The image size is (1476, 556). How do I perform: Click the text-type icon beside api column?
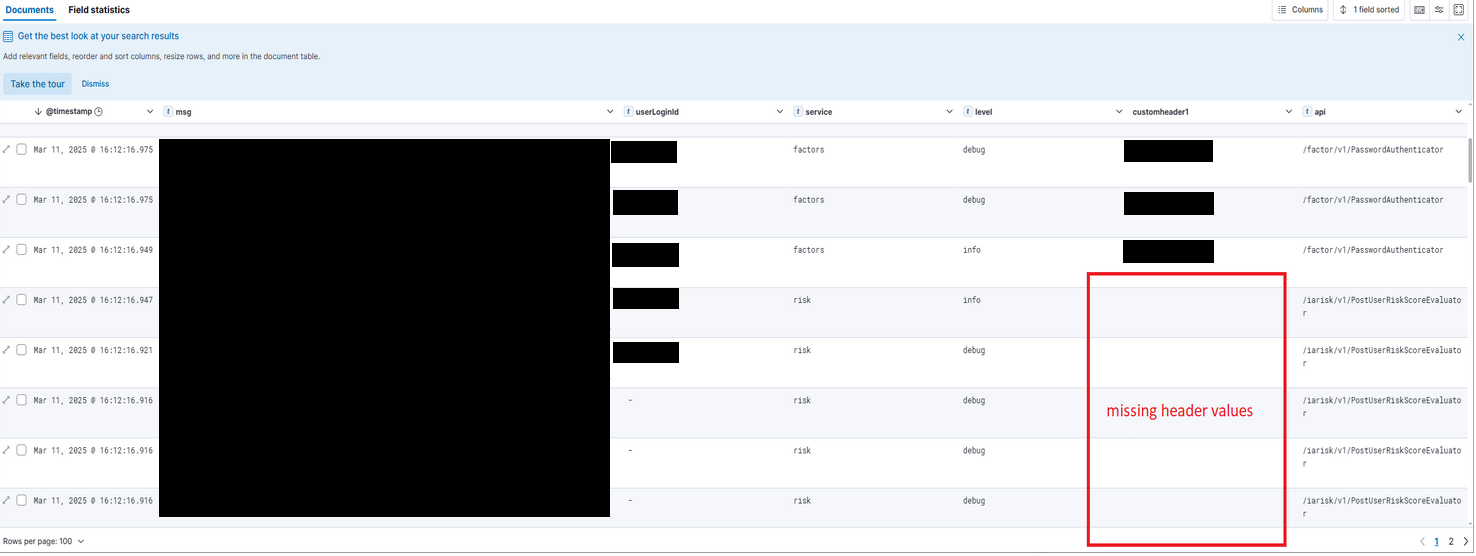pyautogui.click(x=1308, y=112)
